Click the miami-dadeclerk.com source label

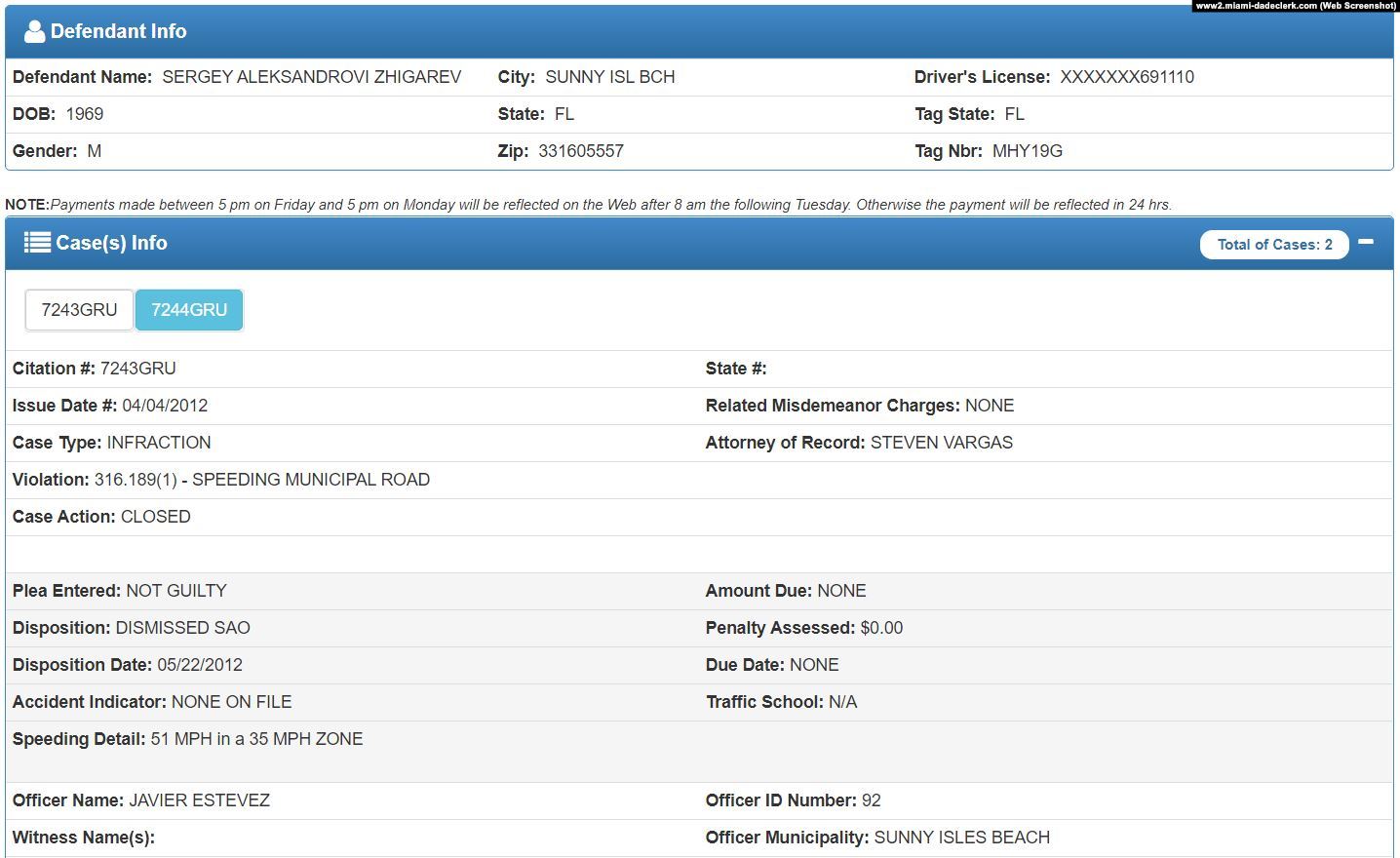pyautogui.click(x=1295, y=6)
